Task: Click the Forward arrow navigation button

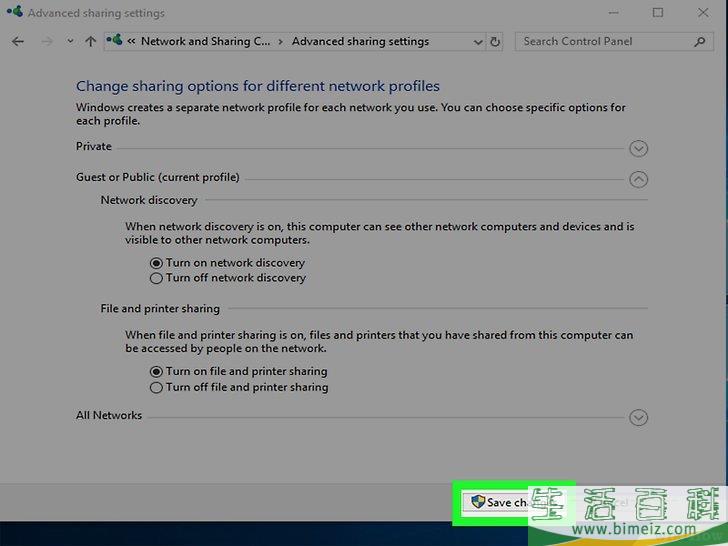Action: (46, 42)
